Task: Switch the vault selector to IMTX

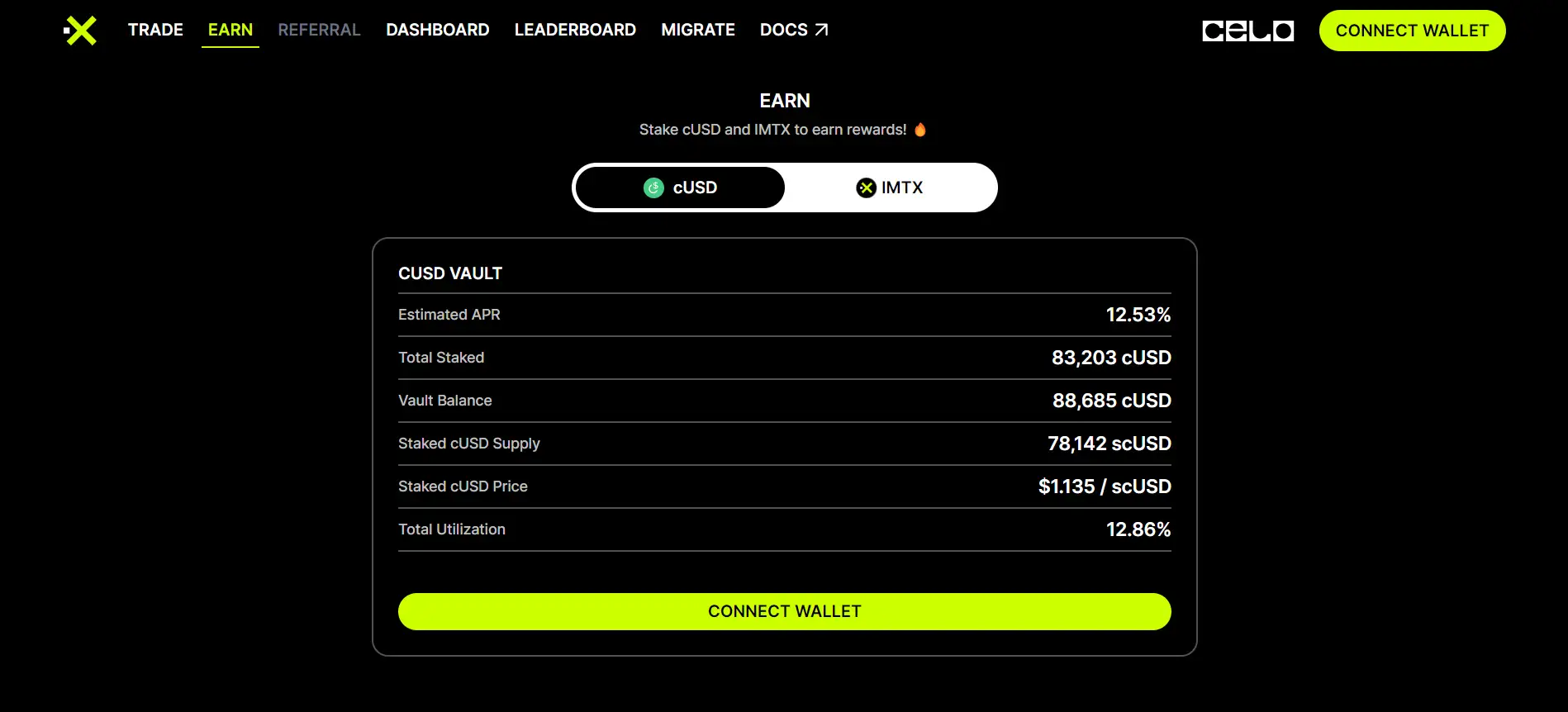Action: pyautogui.click(x=890, y=188)
